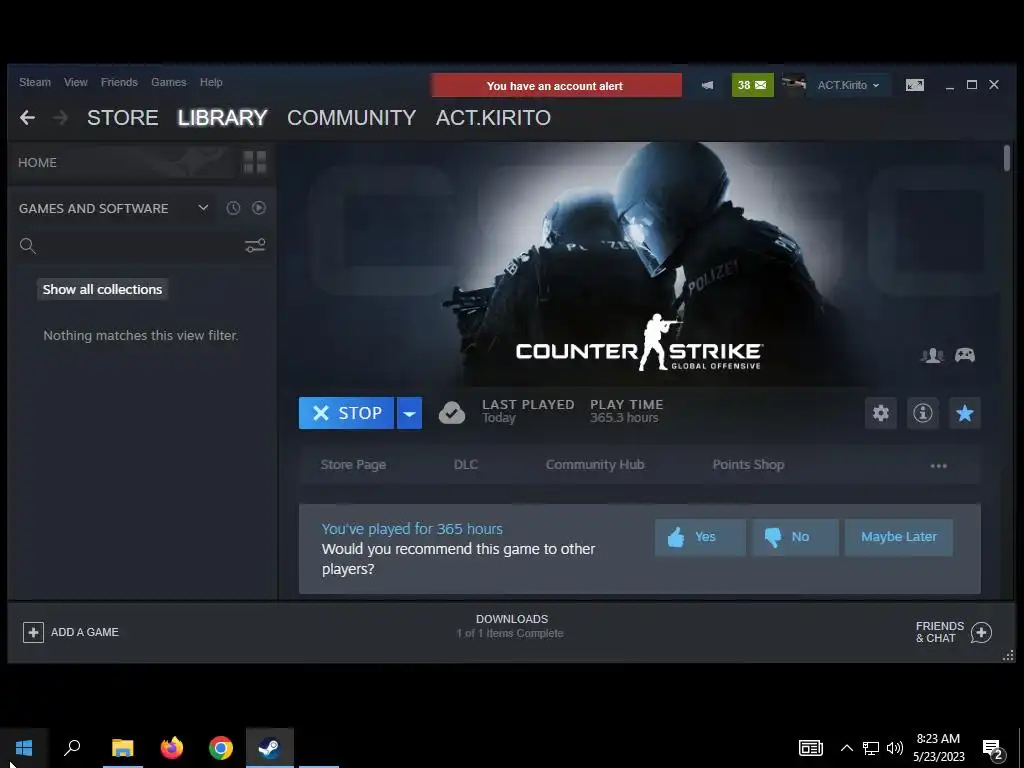
Task: Show hidden tray icons chevron
Action: tap(846, 748)
